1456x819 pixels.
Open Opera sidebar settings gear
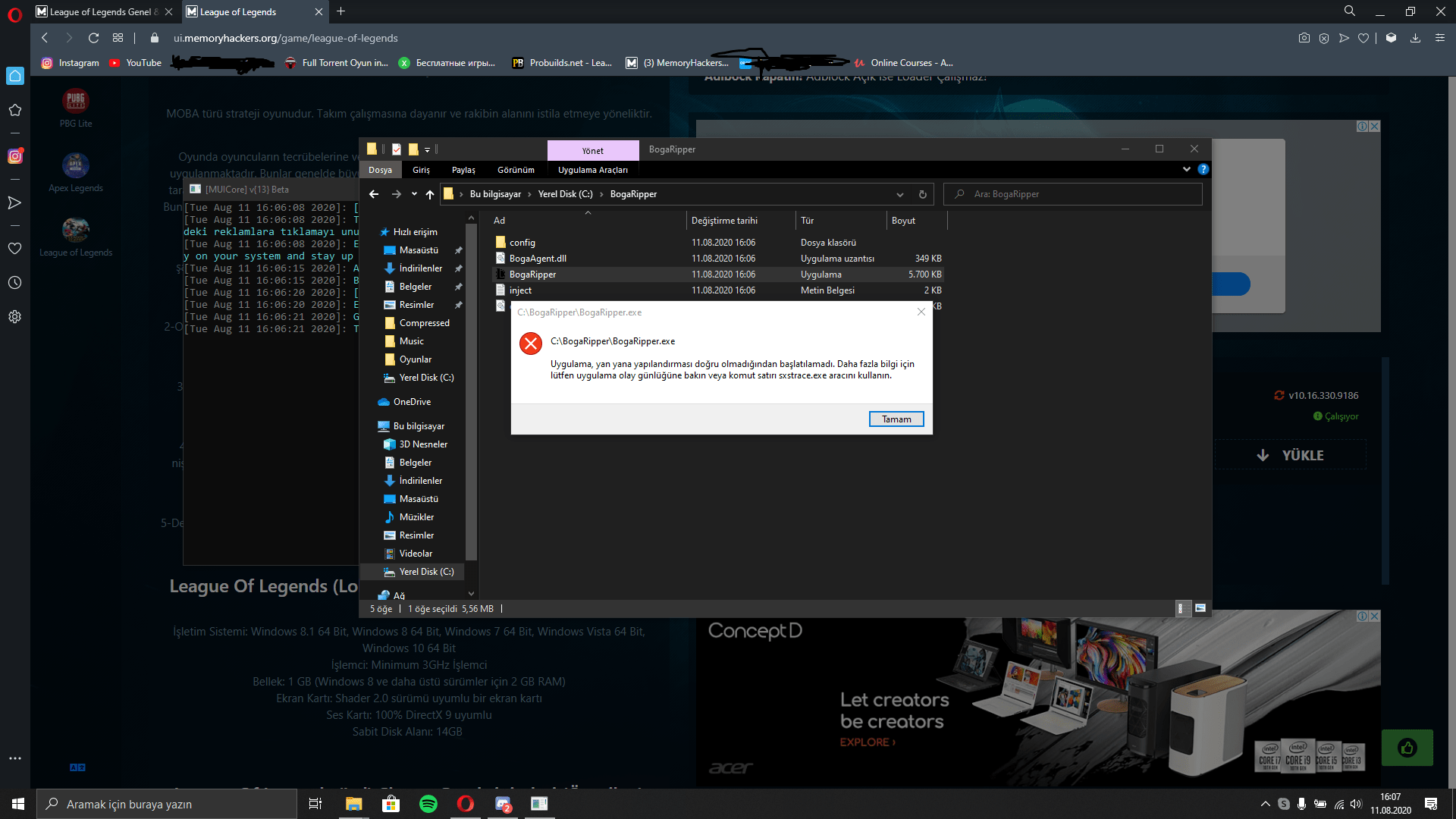(14, 317)
